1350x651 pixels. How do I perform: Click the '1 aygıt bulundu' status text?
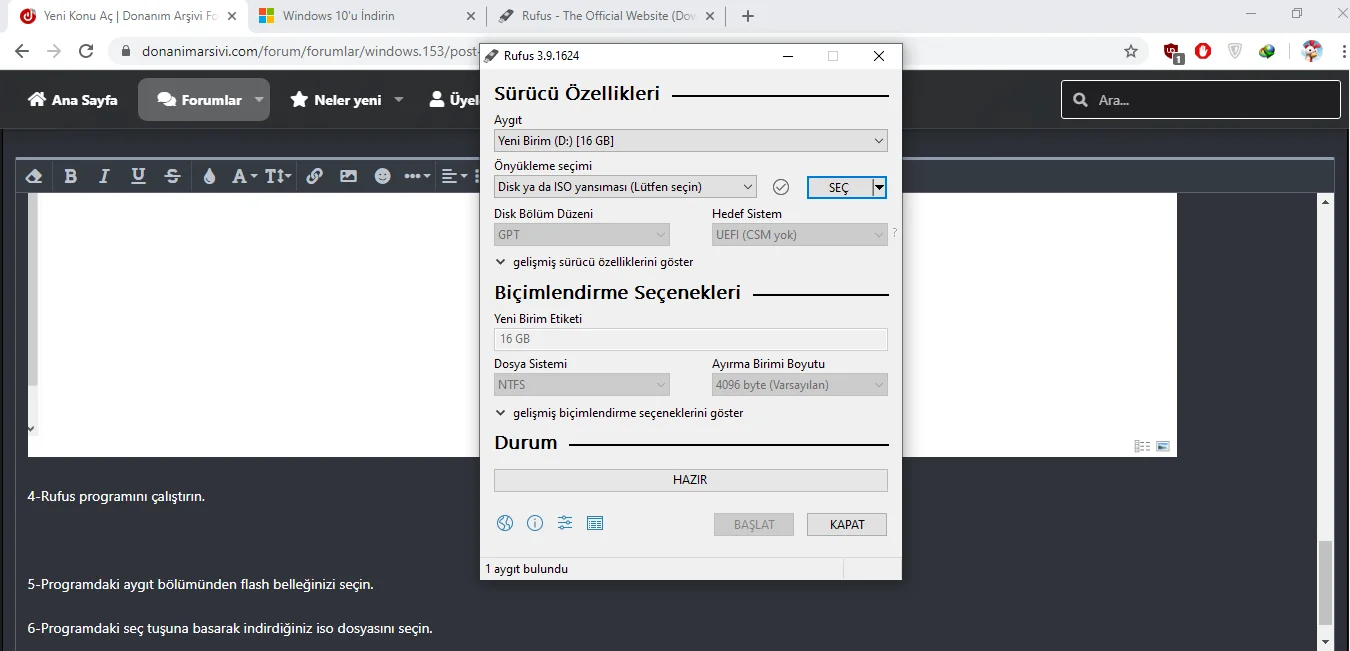pyautogui.click(x=527, y=569)
